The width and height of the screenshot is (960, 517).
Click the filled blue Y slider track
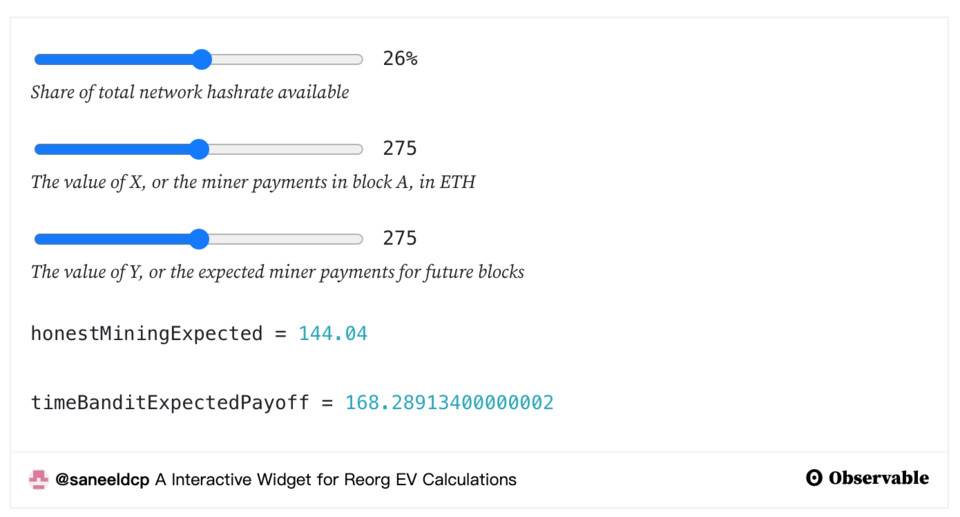(x=111, y=239)
